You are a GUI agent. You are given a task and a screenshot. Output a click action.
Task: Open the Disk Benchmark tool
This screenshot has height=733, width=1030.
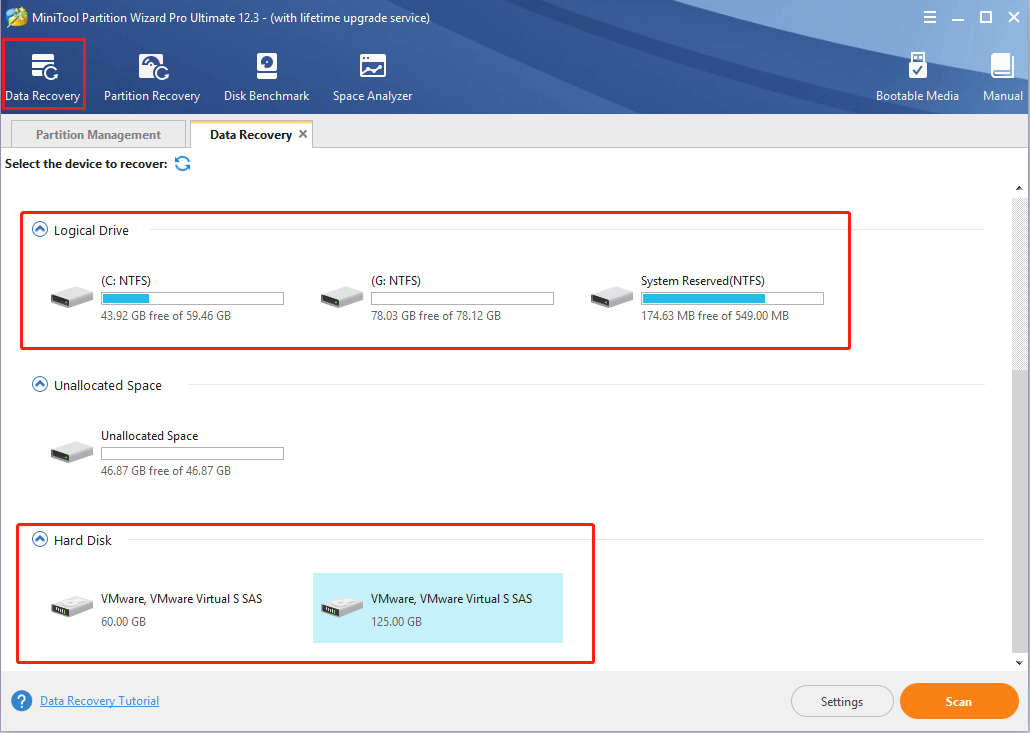point(267,78)
